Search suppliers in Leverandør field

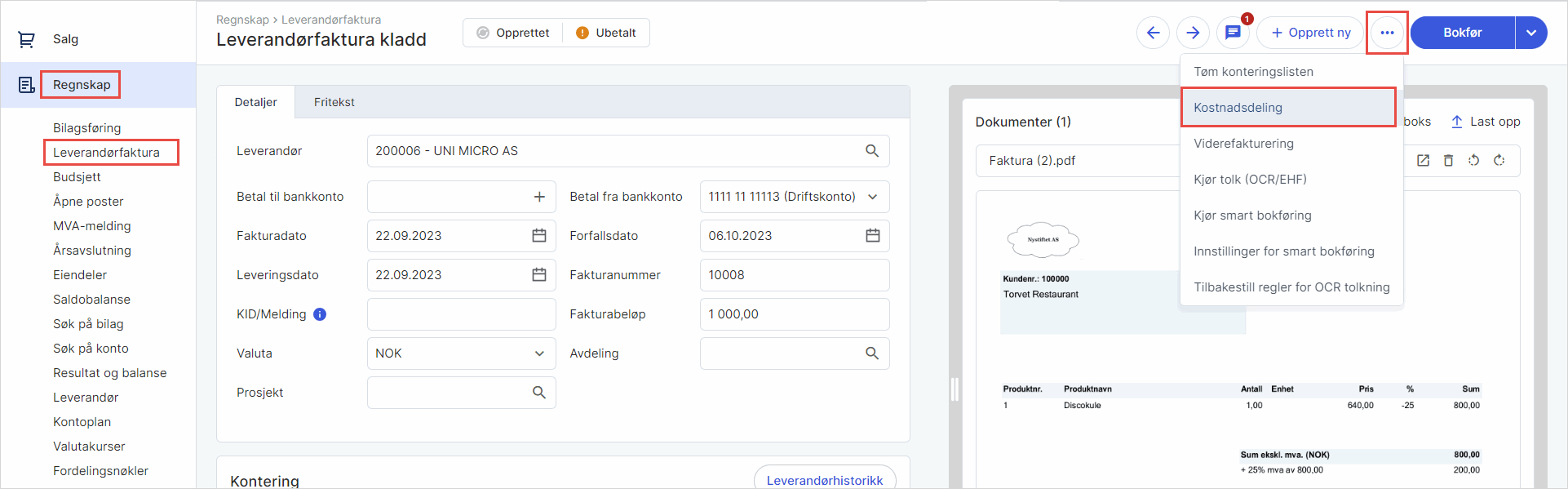click(872, 151)
